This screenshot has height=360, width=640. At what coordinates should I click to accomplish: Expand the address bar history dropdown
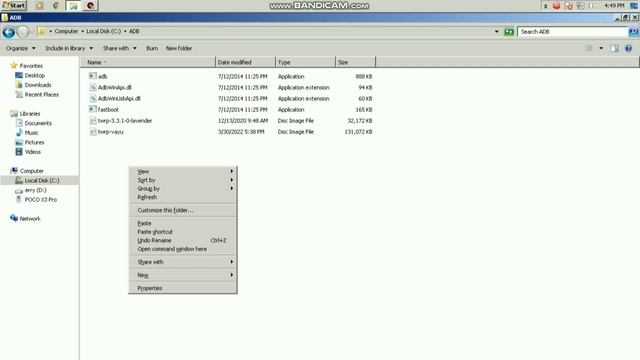click(x=496, y=31)
